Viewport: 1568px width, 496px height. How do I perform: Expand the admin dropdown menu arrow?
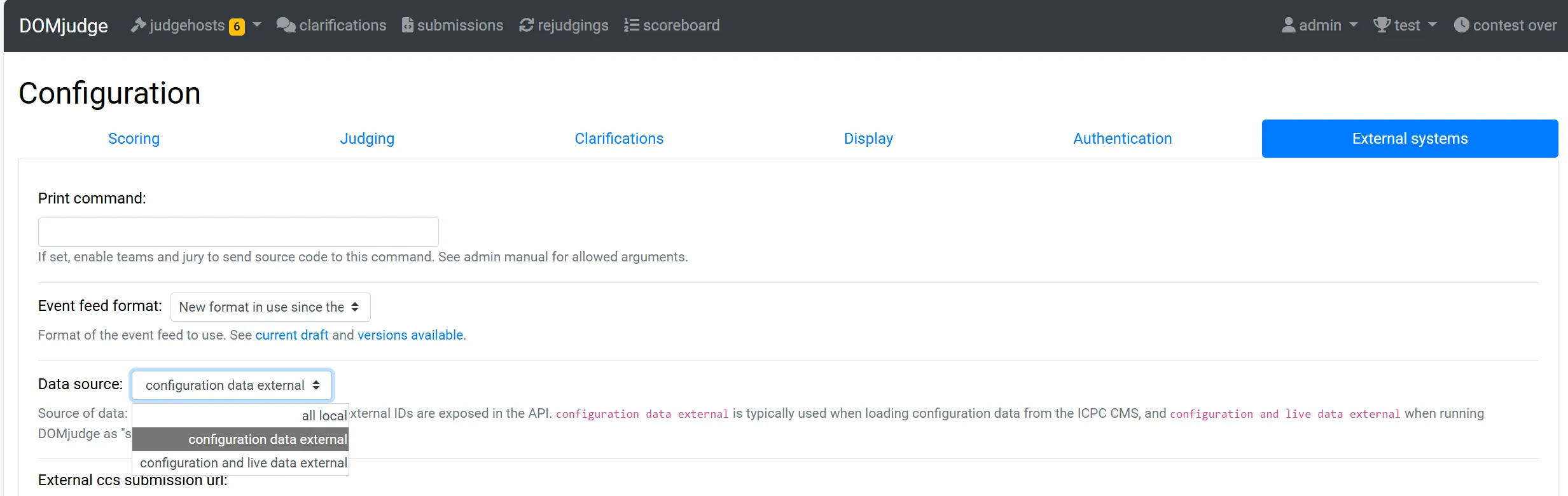(1354, 25)
